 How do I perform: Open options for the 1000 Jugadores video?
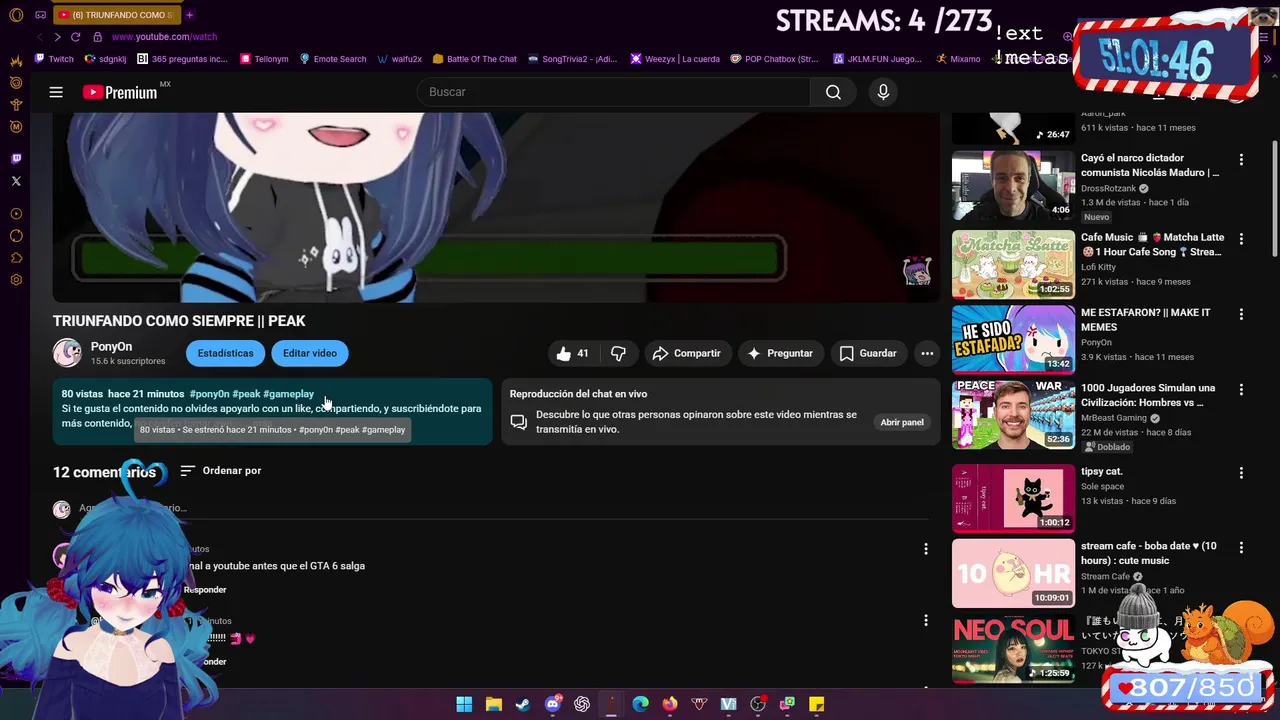tap(1241, 389)
